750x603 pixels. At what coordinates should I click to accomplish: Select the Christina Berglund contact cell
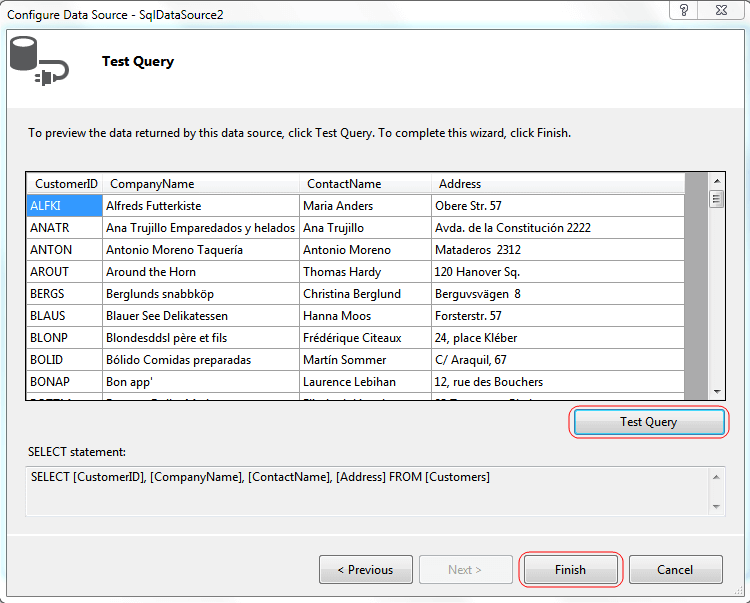[x=365, y=294]
